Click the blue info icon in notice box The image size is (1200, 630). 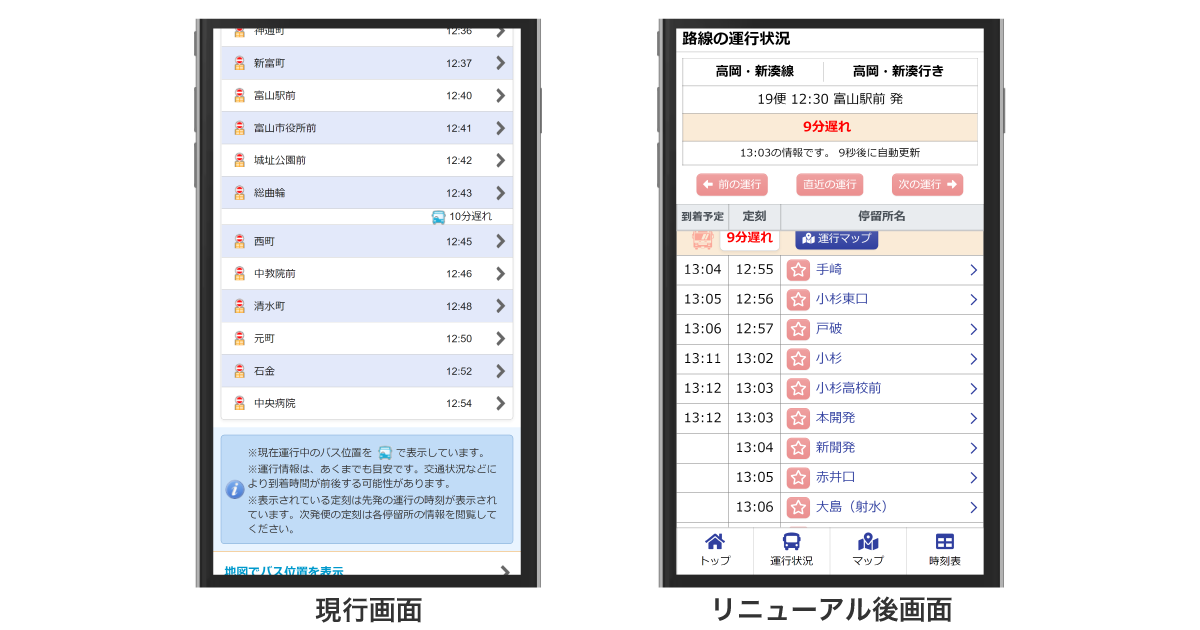click(235, 490)
